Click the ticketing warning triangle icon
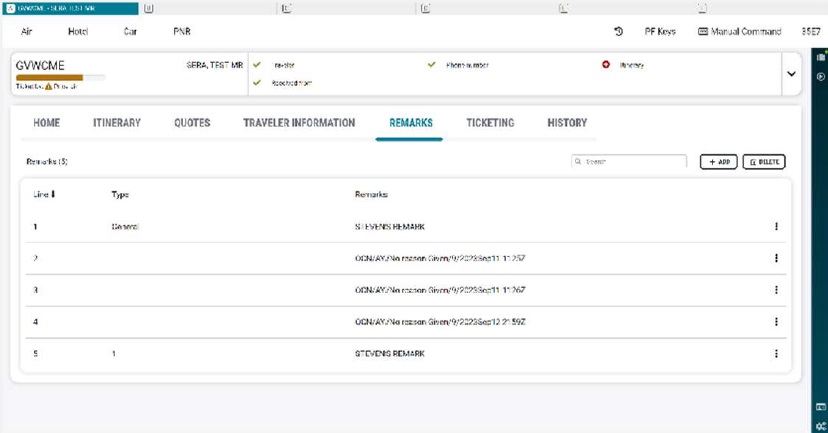The width and height of the screenshot is (828, 433). coord(49,86)
